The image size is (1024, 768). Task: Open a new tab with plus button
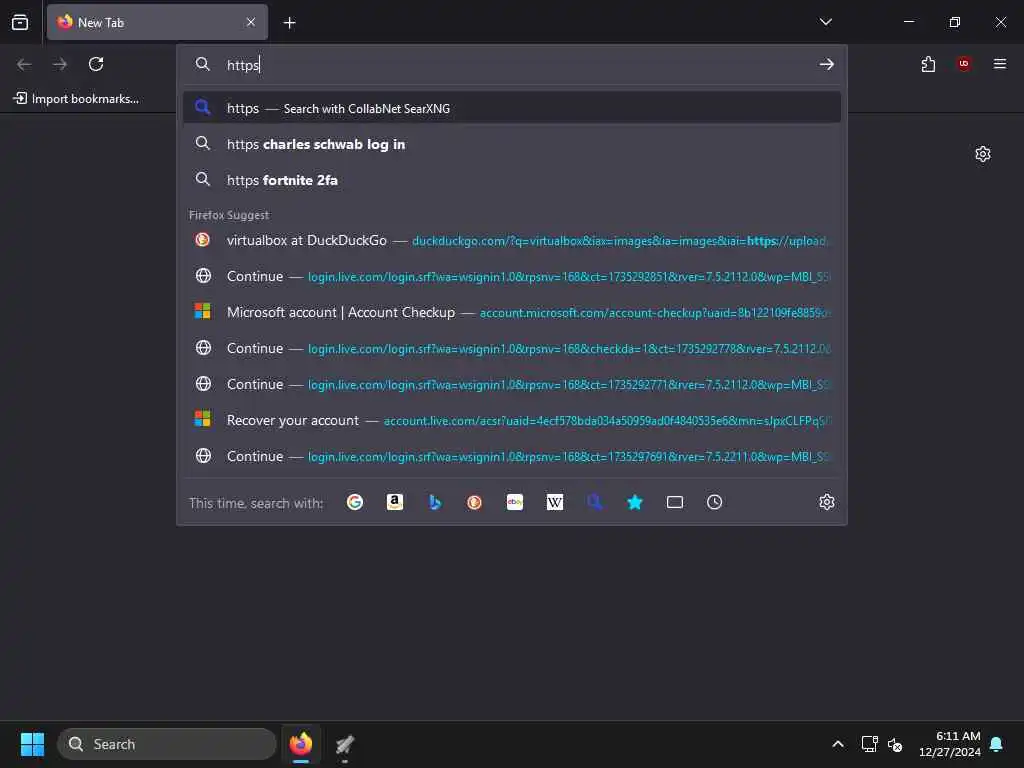tap(289, 23)
